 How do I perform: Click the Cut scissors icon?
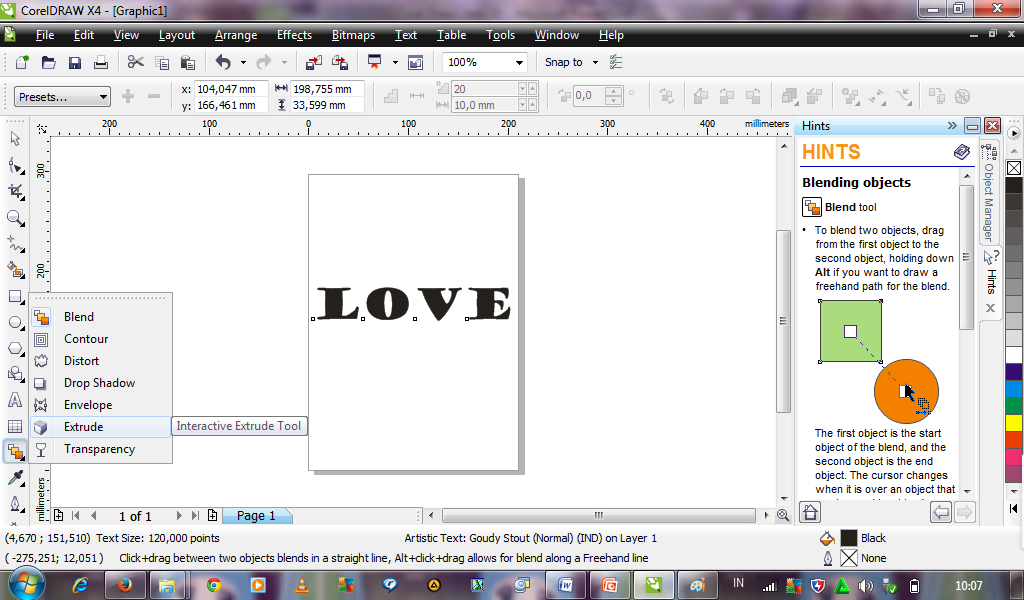[135, 63]
